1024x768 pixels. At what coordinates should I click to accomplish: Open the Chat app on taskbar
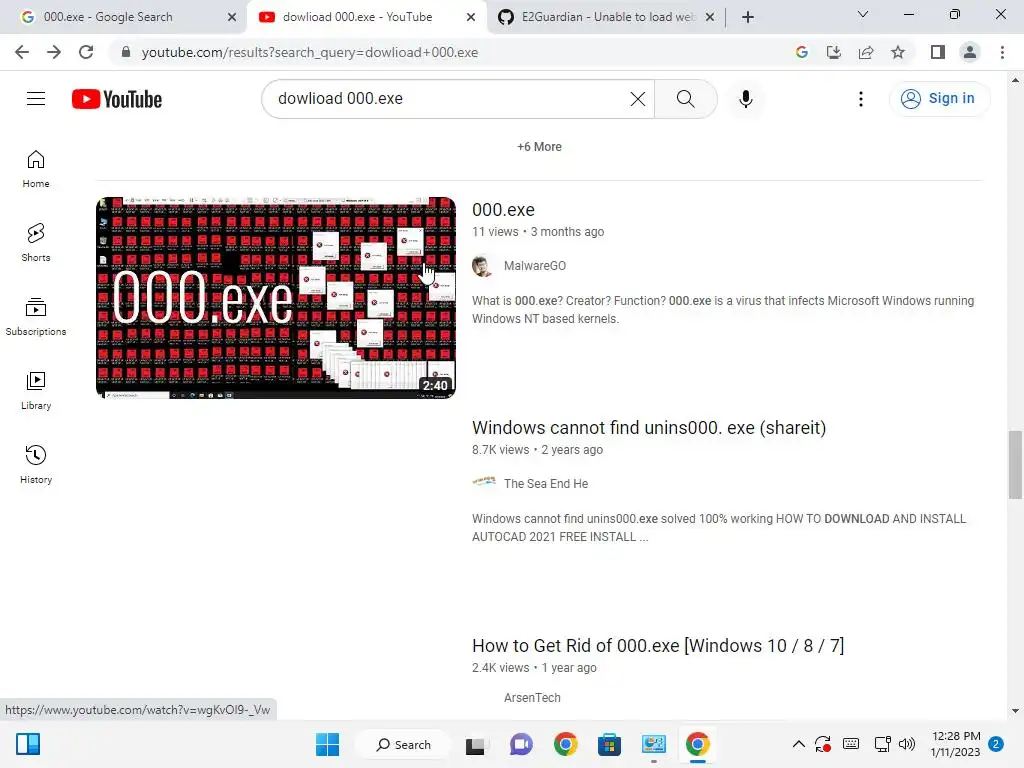(x=520, y=744)
